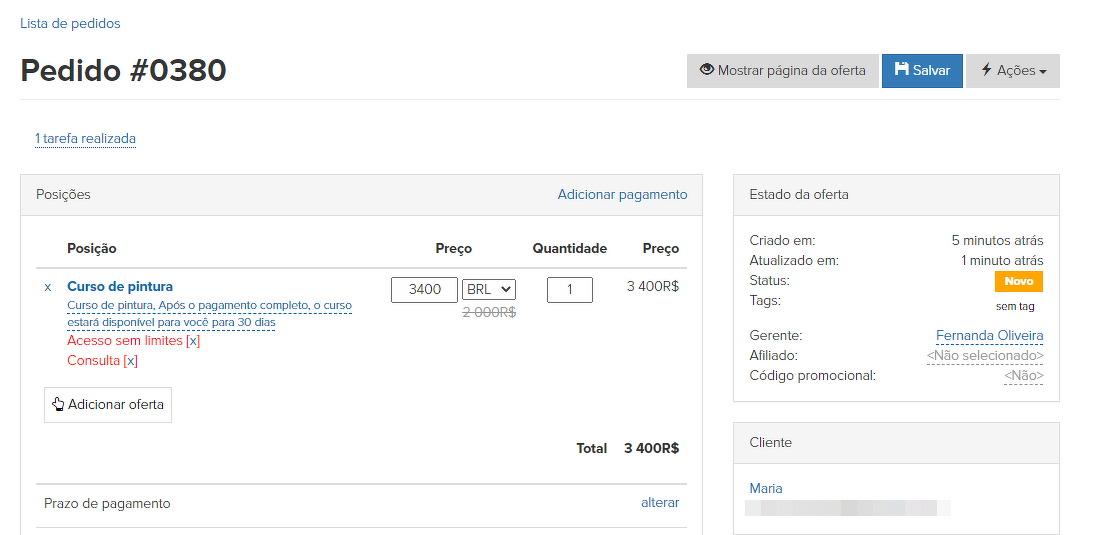Viewport: 1111px width, 535px height.
Task: Open the 1 tarefa realizada link
Action: 85,139
